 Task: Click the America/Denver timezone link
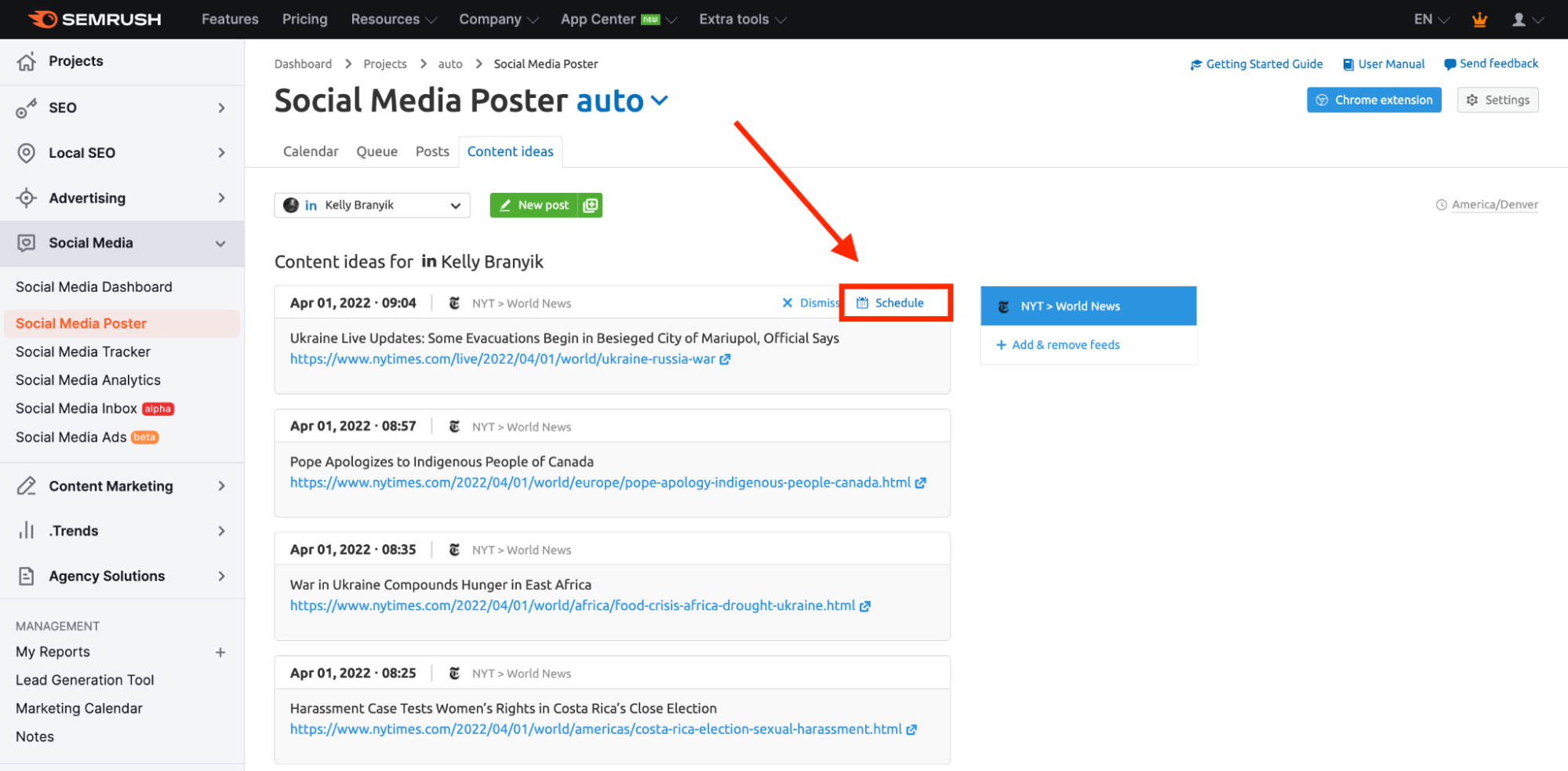(x=1495, y=205)
